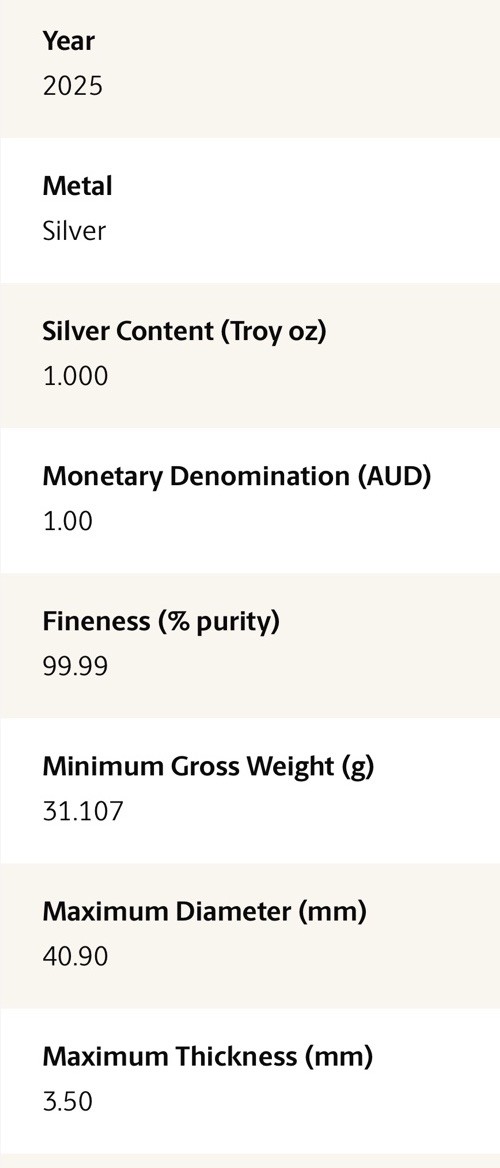Select the 2025 year value

(x=72, y=86)
